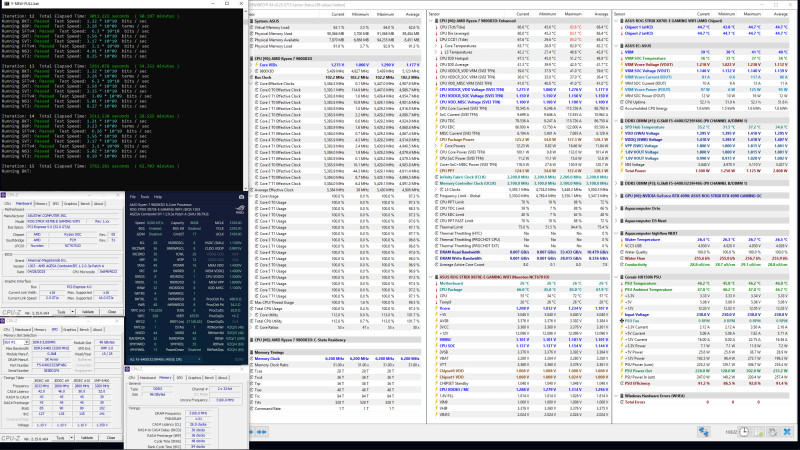The width and height of the screenshot is (800, 450).
Task: Switch to Graphics tab in CPU-Z SPD window
Action: tap(69, 330)
